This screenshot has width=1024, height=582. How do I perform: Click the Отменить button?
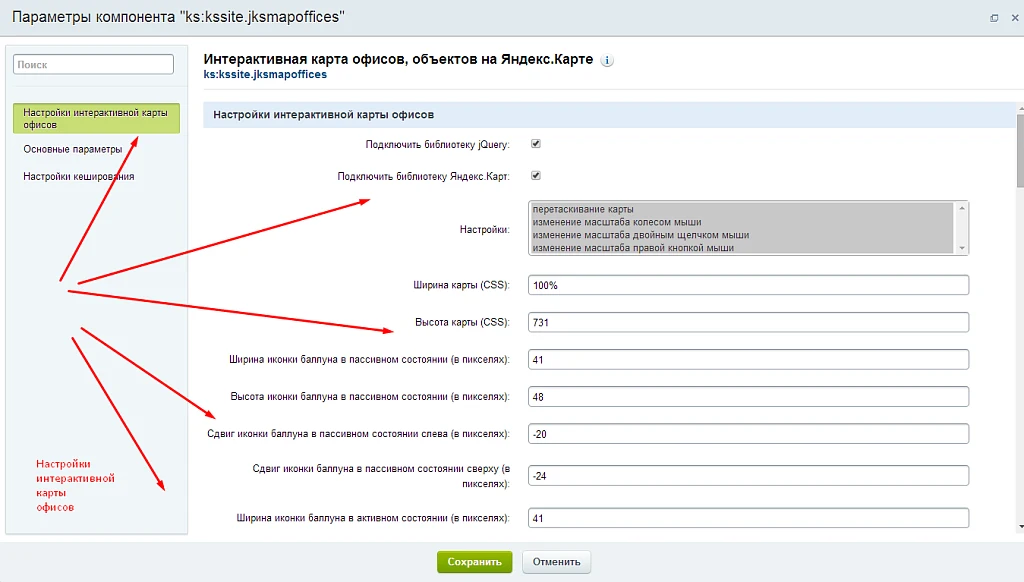tap(556, 562)
